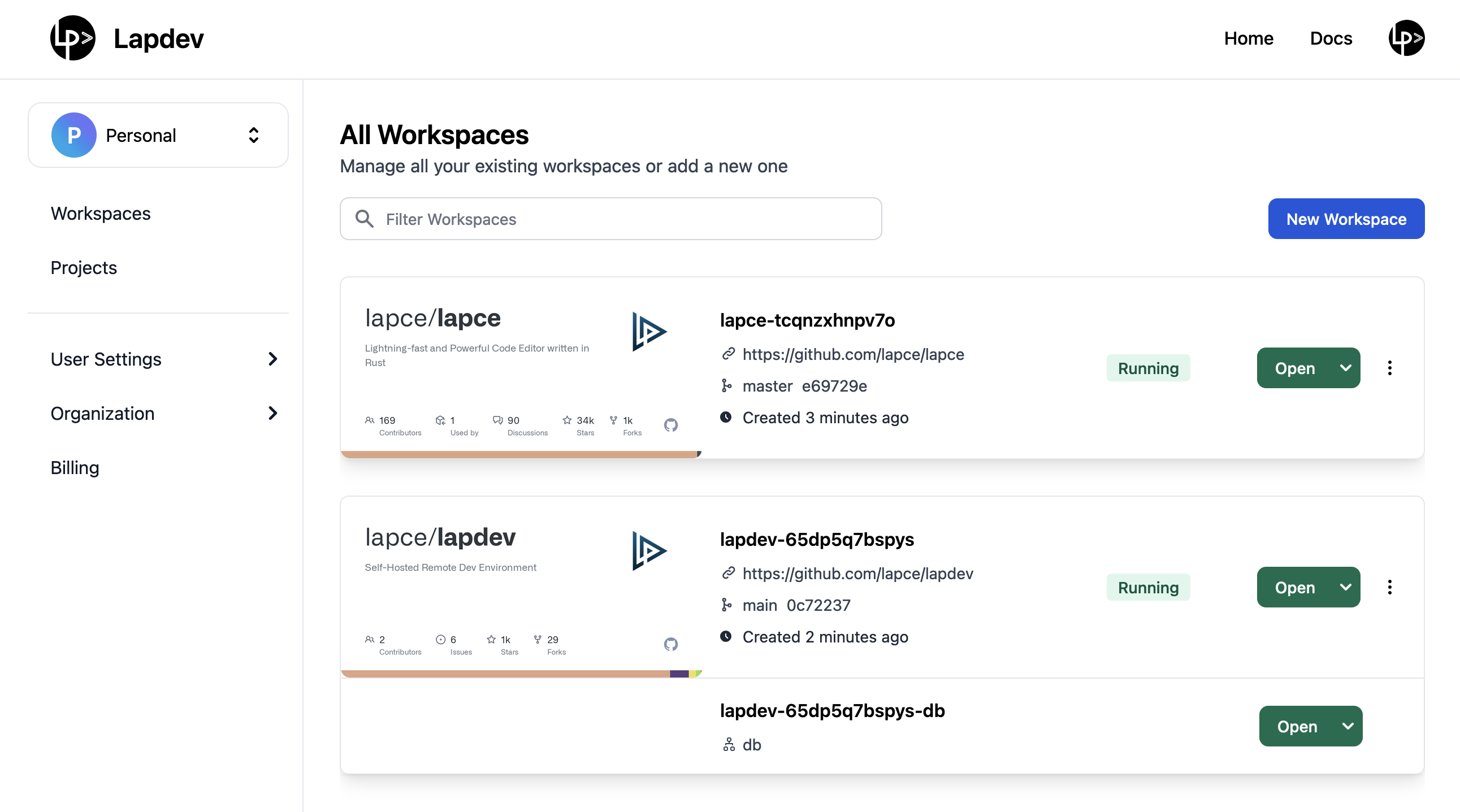This screenshot has height=812, width=1460.
Task: Click the GitHub icon on lapce/lapce card
Action: (x=670, y=425)
